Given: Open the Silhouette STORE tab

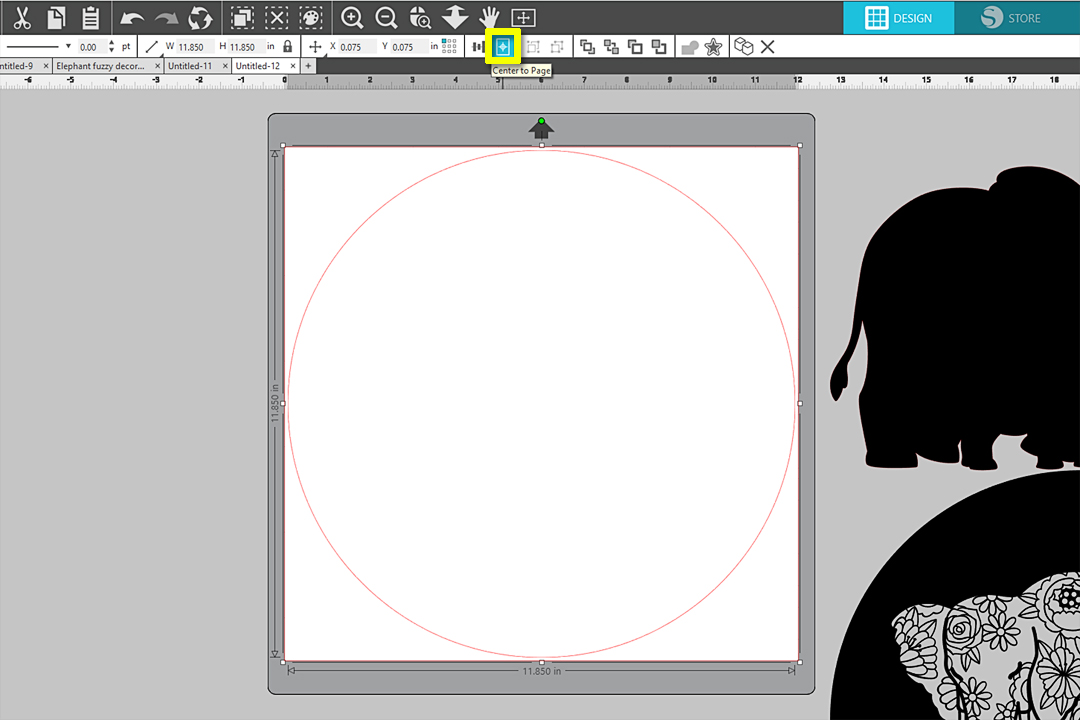Looking at the screenshot, I should click(1017, 18).
